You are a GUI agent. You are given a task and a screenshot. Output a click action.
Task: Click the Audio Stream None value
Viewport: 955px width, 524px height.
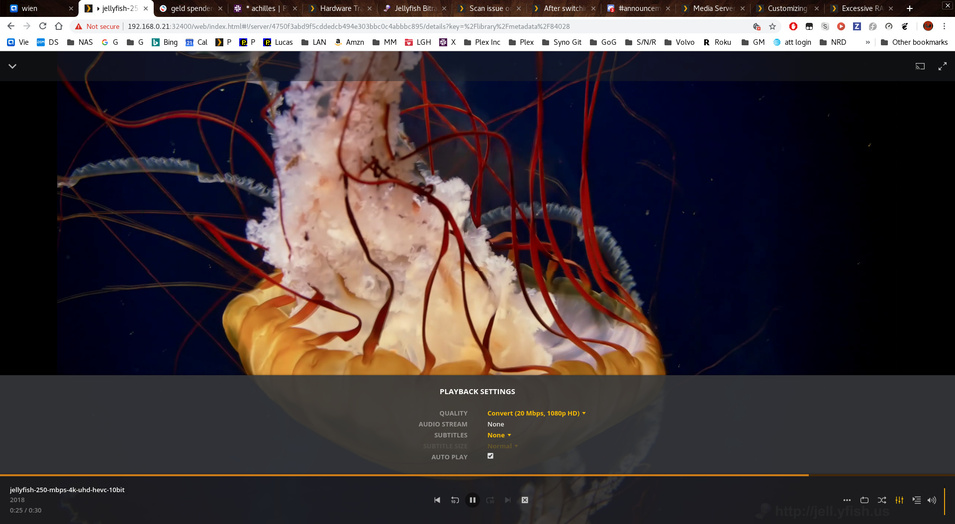pos(495,424)
